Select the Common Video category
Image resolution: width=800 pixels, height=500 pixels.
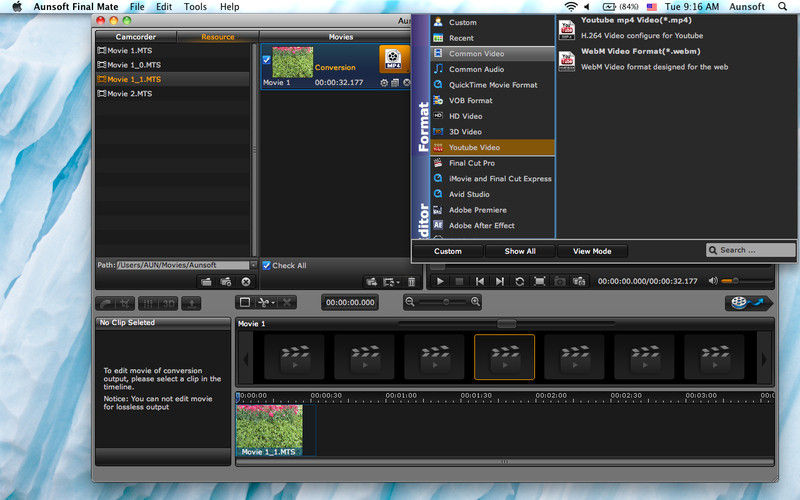click(x=492, y=54)
